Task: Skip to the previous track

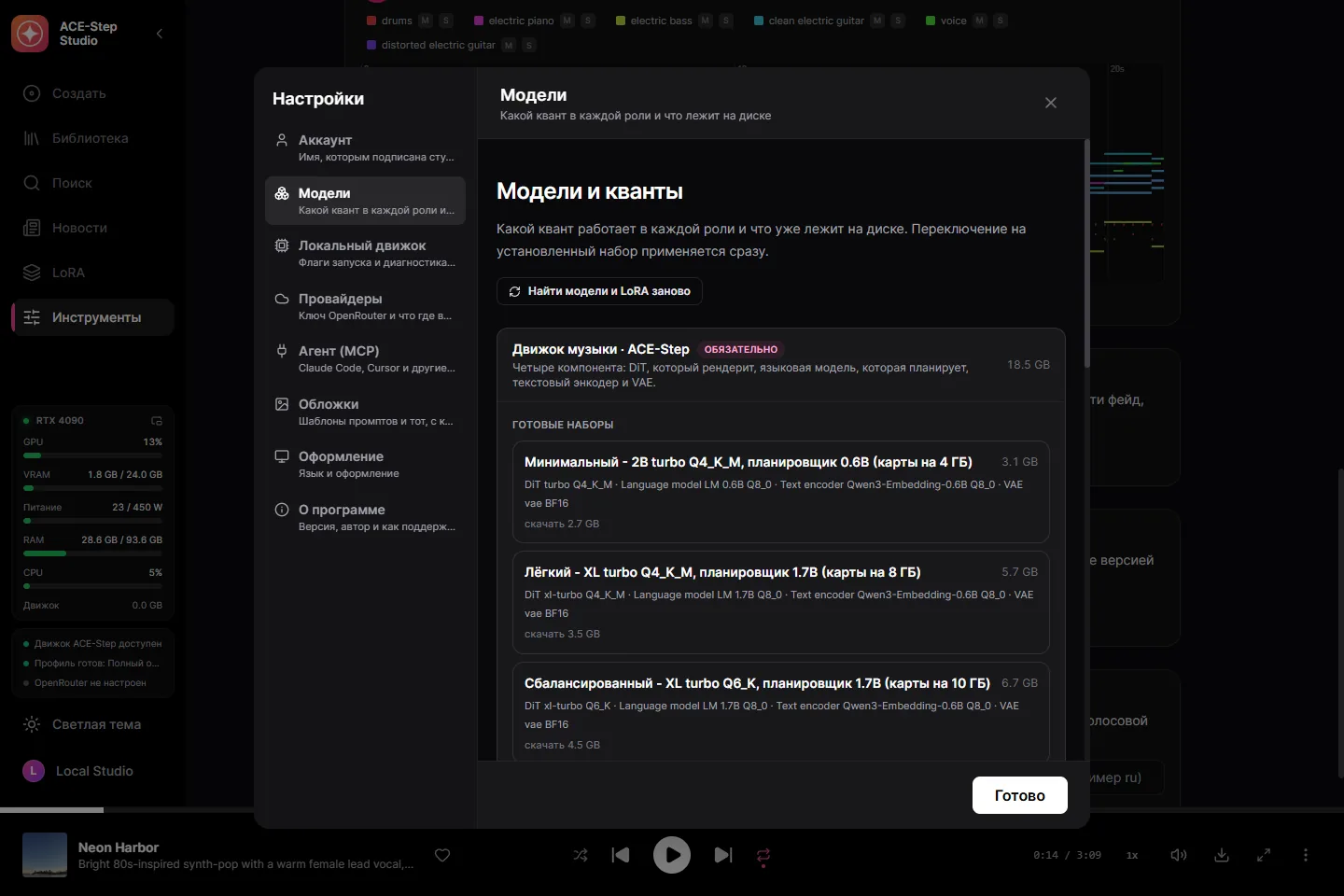Action: pos(621,855)
